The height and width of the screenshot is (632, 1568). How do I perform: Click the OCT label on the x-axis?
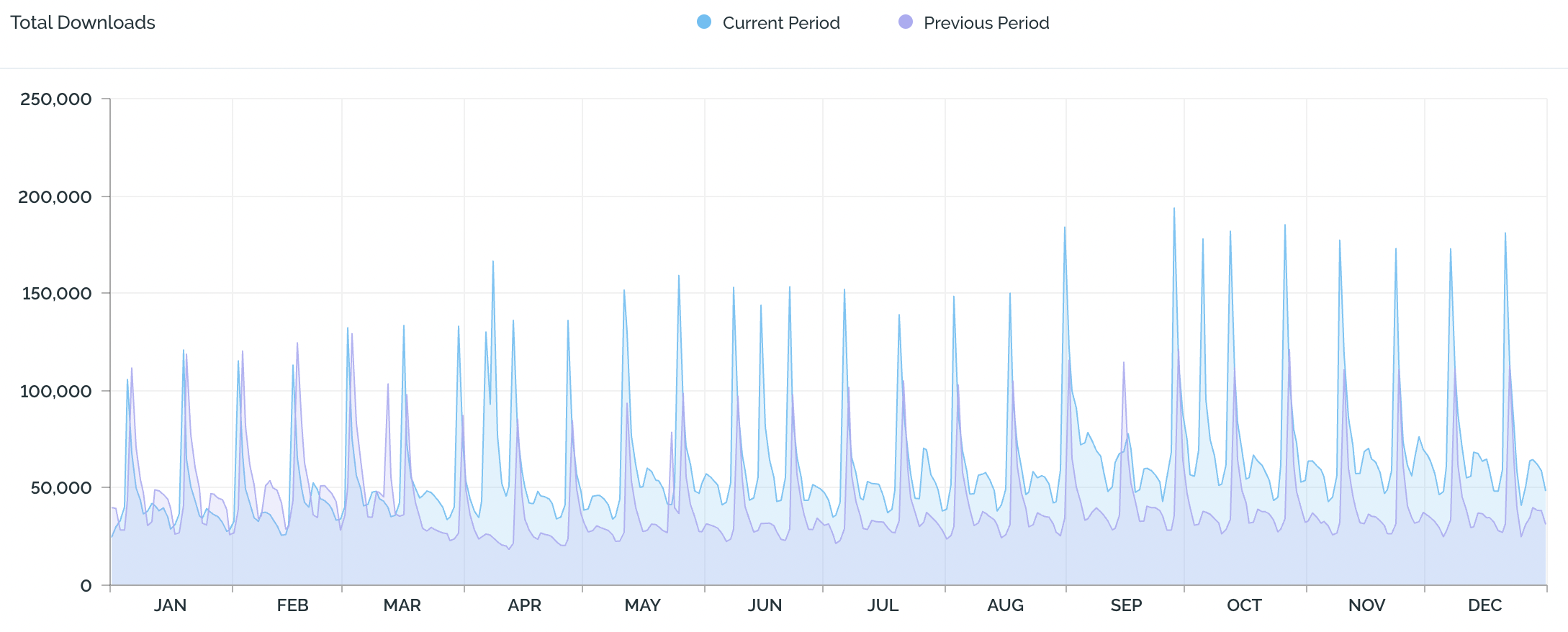coord(1245,605)
